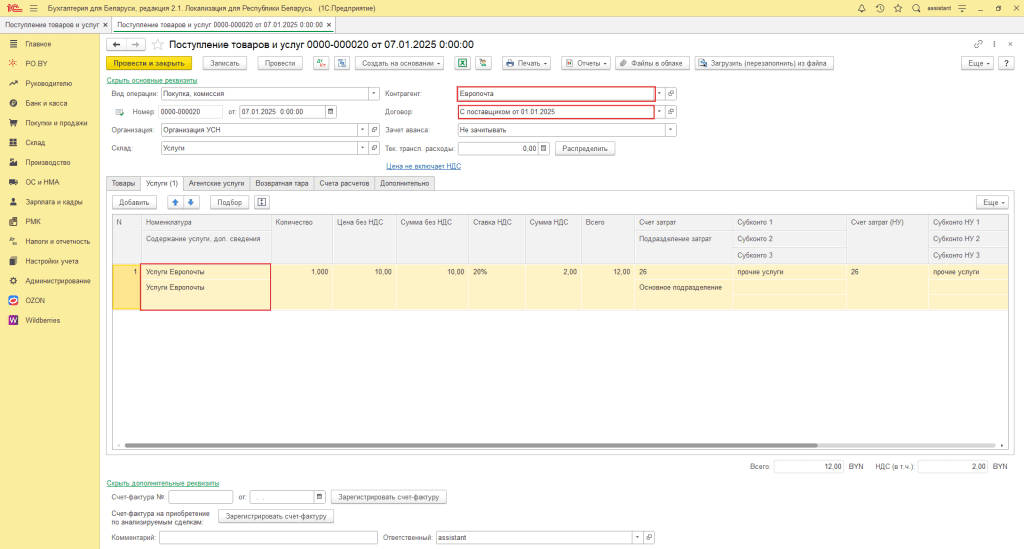The height and width of the screenshot is (549, 1024).
Task: Open the table Еще menu
Action: point(992,202)
